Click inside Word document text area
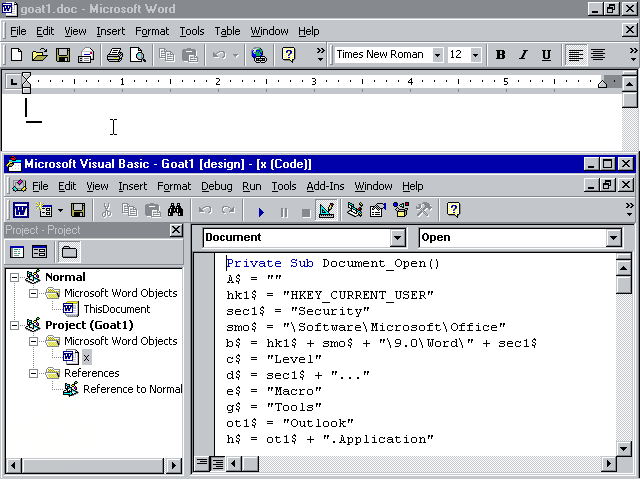Image resolution: width=640 pixels, height=480 pixels. coord(310,122)
